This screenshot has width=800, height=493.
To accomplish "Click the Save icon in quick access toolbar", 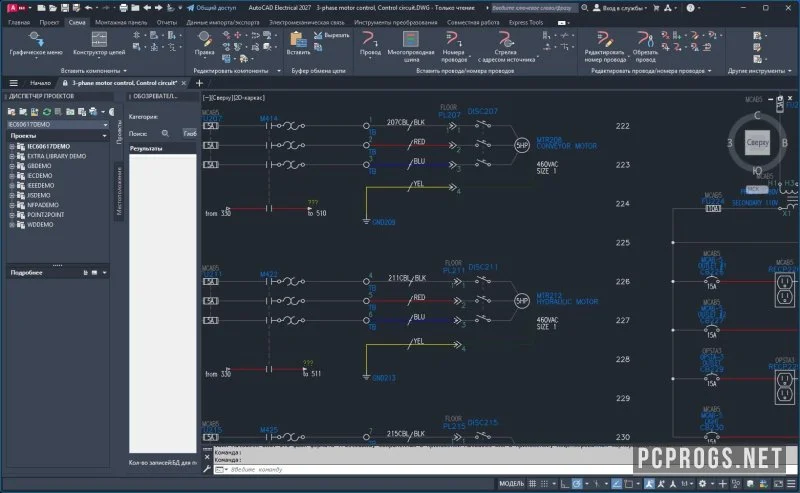I will [65, 8].
